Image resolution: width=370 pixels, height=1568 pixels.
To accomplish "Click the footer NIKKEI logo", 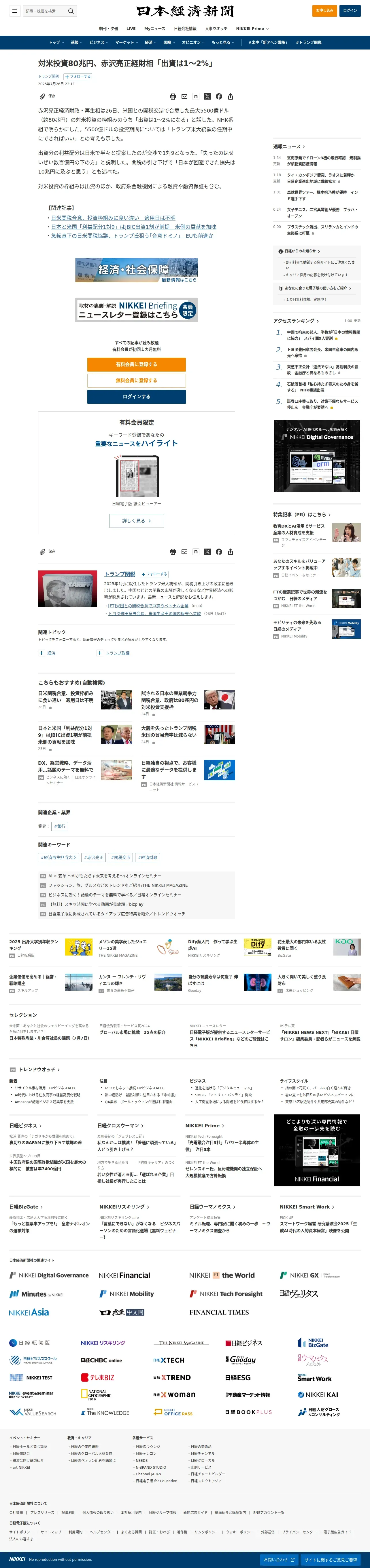I will point(17,1559).
